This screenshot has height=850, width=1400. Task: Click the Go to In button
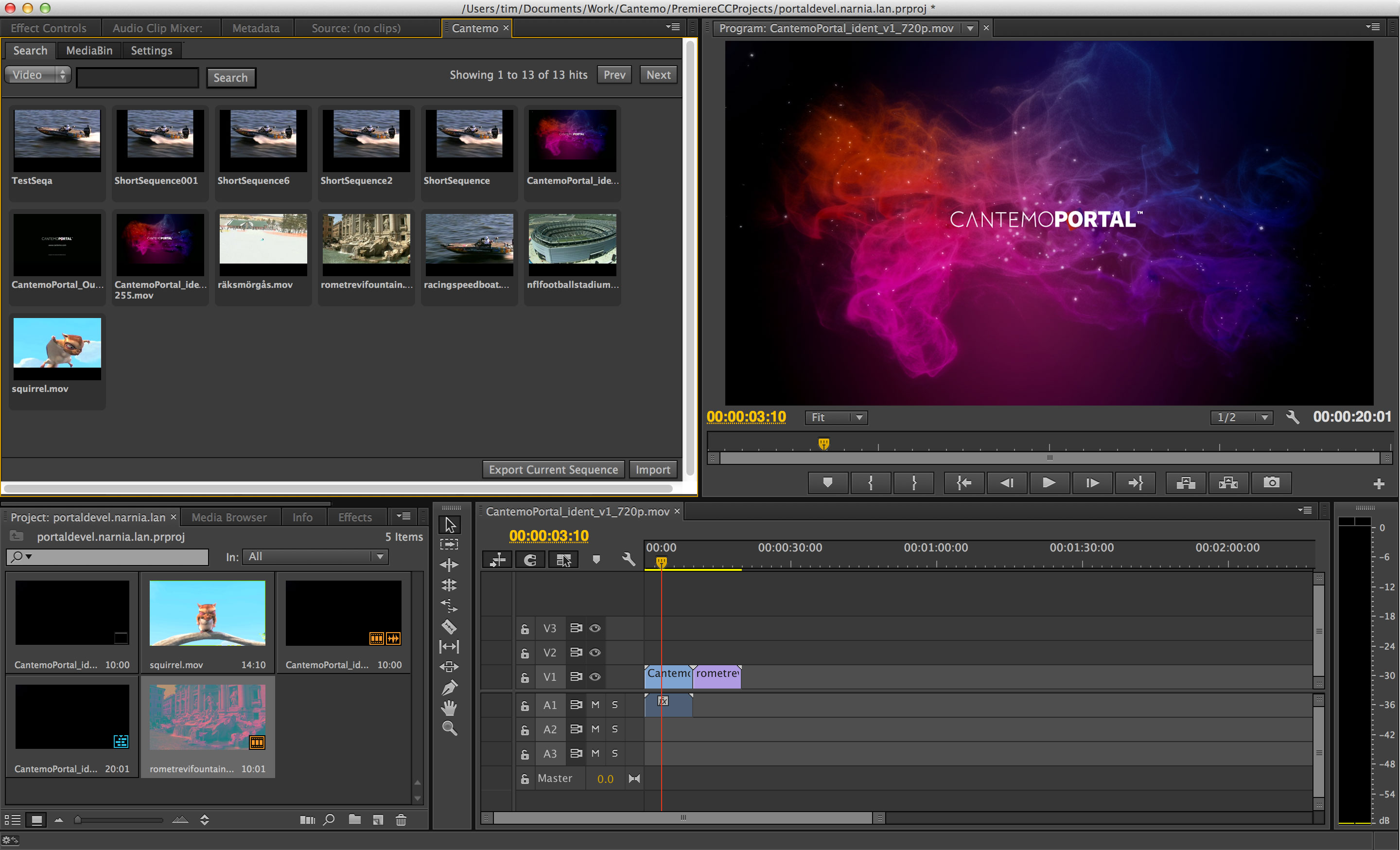click(963, 483)
